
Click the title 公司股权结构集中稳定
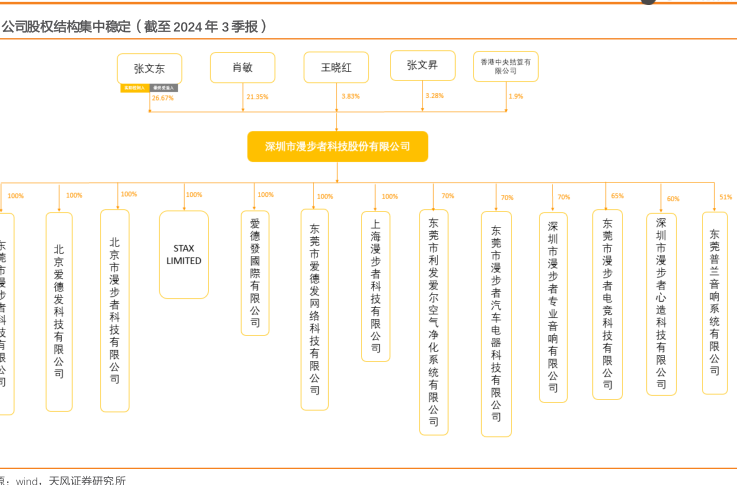(66, 26)
